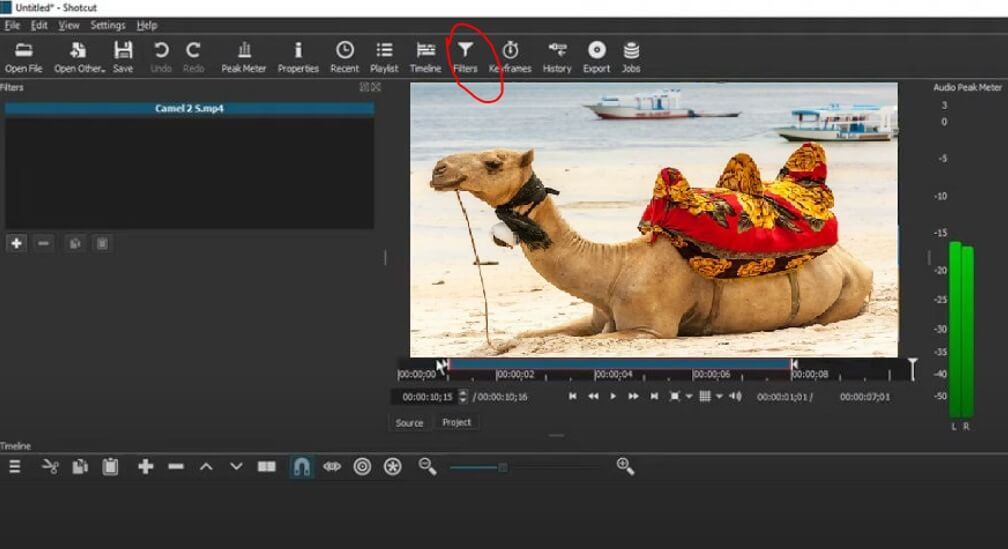Screen dimensions: 1008x549
Task: Open the View menu
Action: 69,25
